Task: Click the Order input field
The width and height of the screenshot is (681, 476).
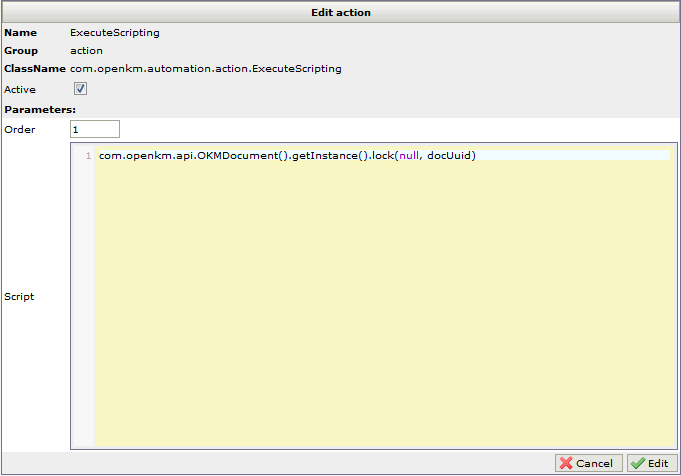Action: 95,129
